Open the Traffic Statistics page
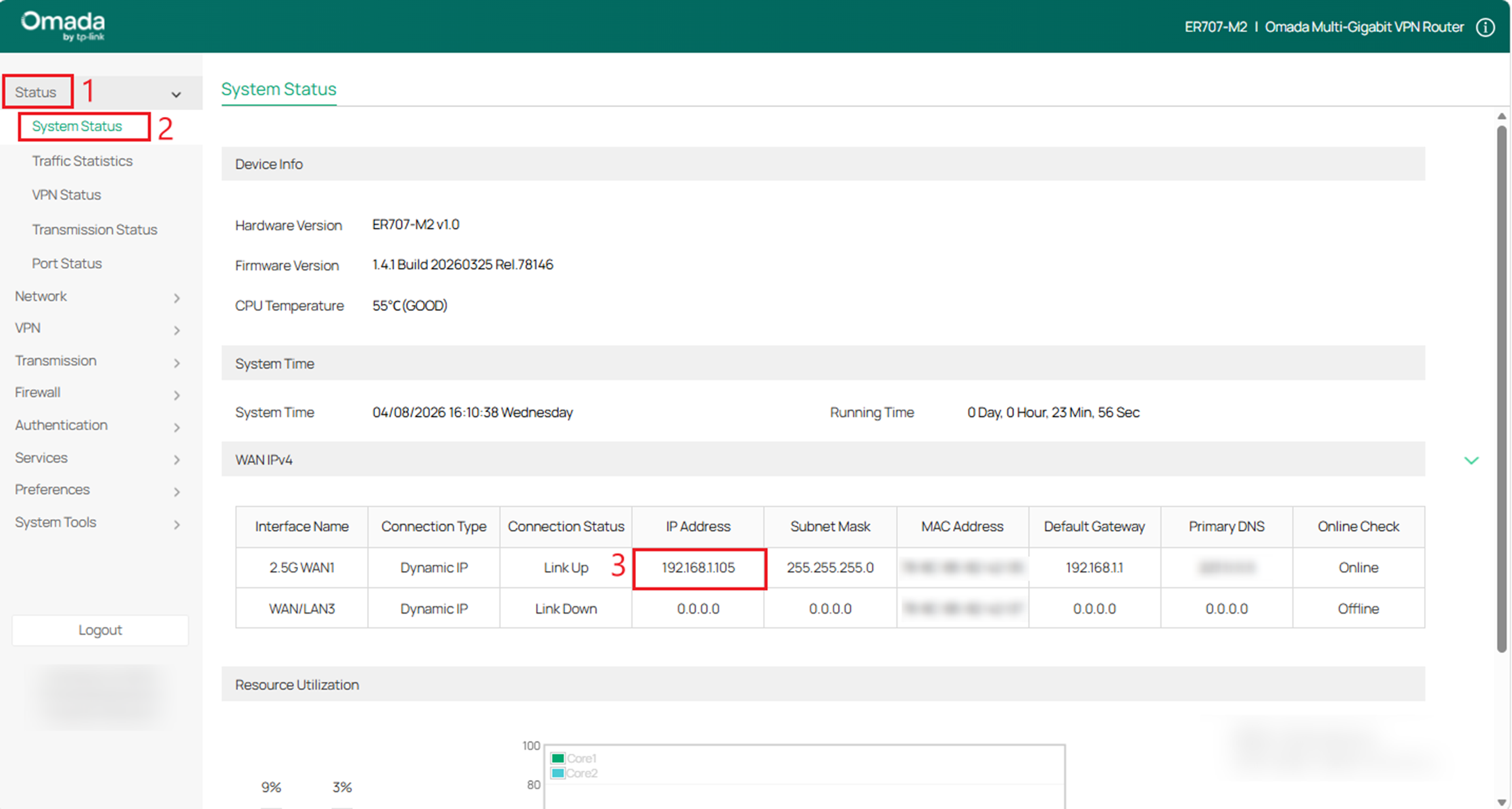The image size is (1512, 809). point(82,161)
